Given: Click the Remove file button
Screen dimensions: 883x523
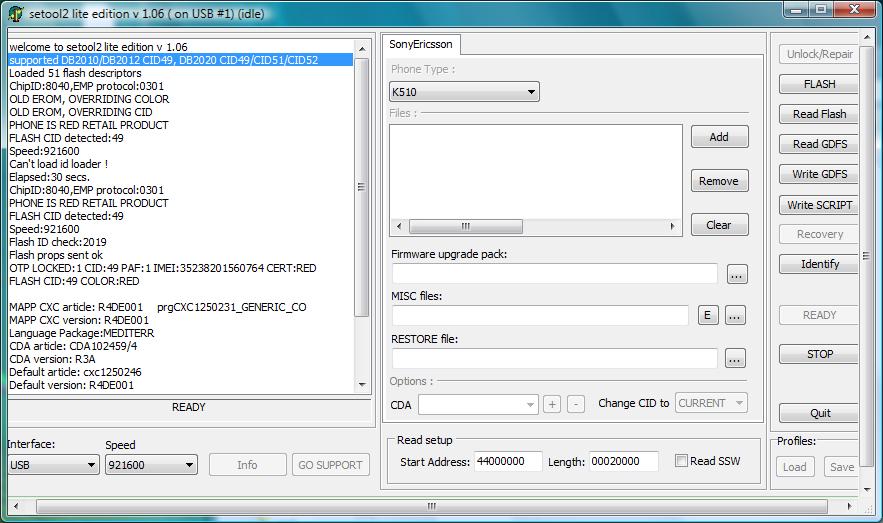Looking at the screenshot, I should (719, 181).
